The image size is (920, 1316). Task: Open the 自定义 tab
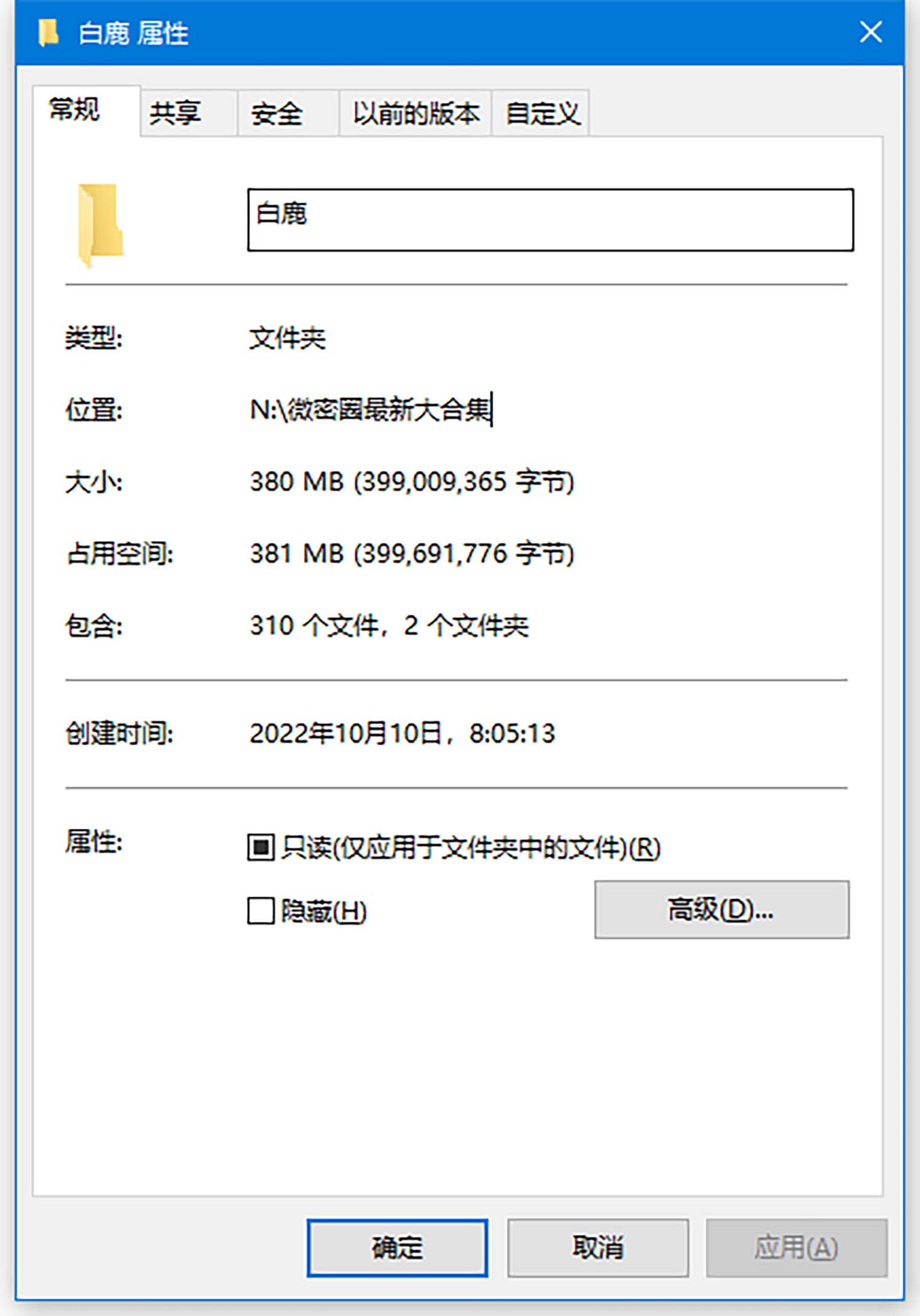[x=540, y=114]
